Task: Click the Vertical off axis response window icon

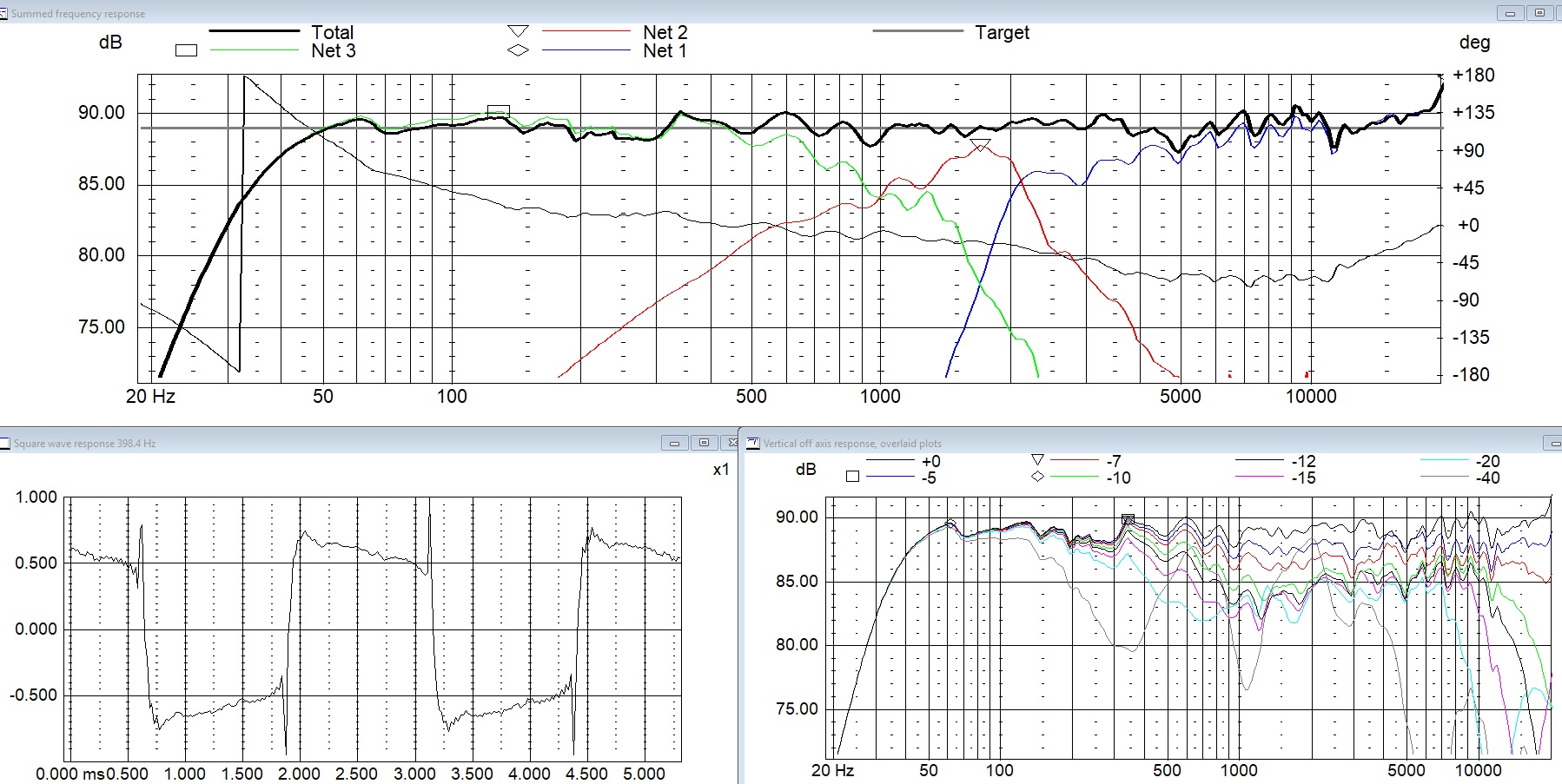Action: [753, 444]
